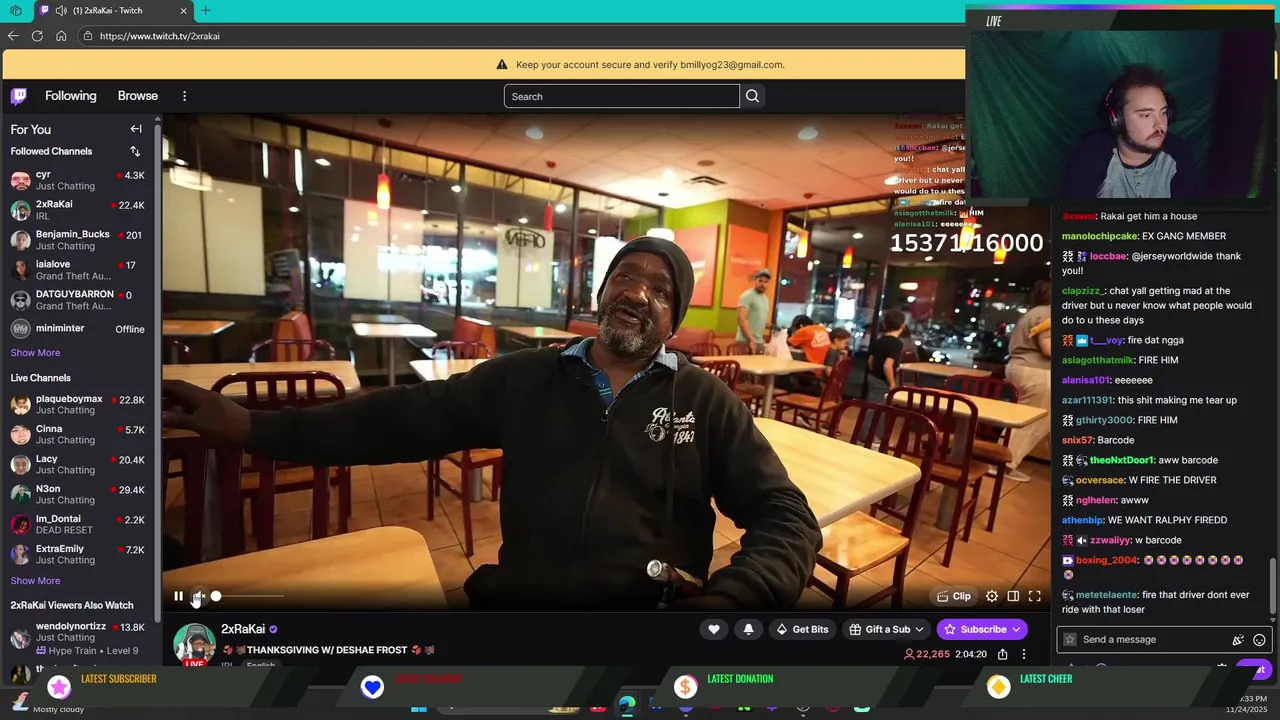Open the Gift a Sub dropdown
This screenshot has height=720, width=1280.
887,629
